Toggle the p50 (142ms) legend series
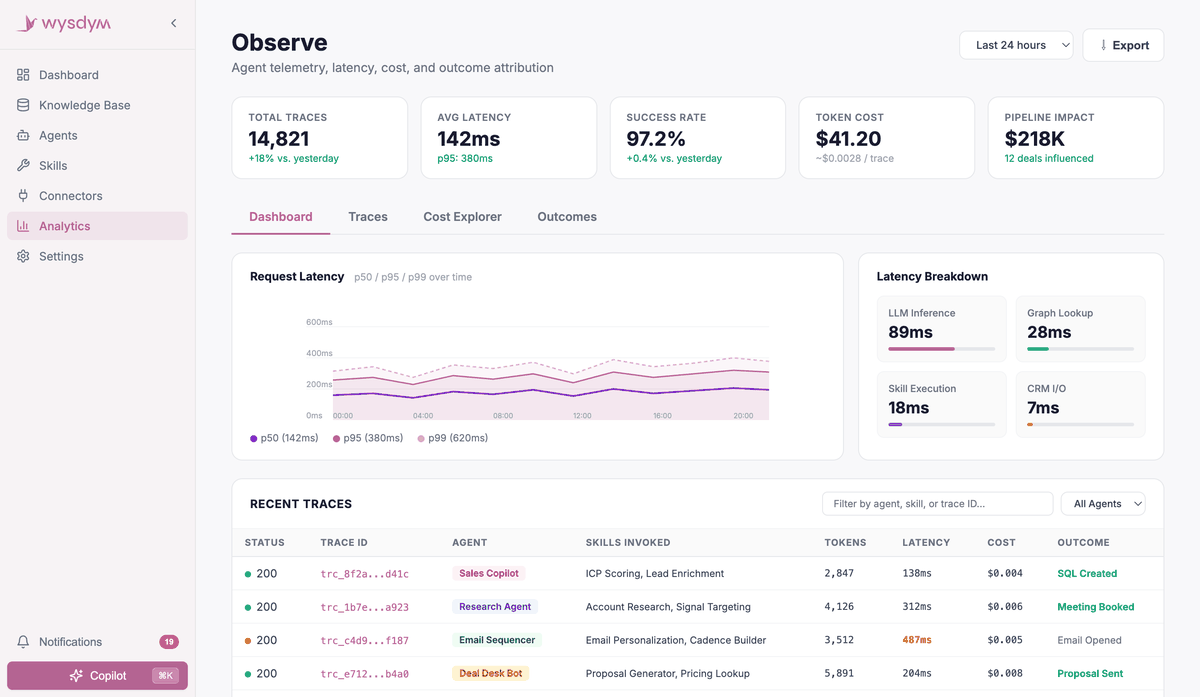The height and width of the screenshot is (697, 1200). pos(284,438)
